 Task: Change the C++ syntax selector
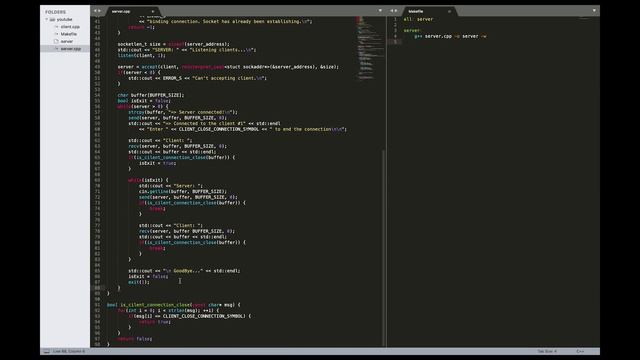coord(580,351)
